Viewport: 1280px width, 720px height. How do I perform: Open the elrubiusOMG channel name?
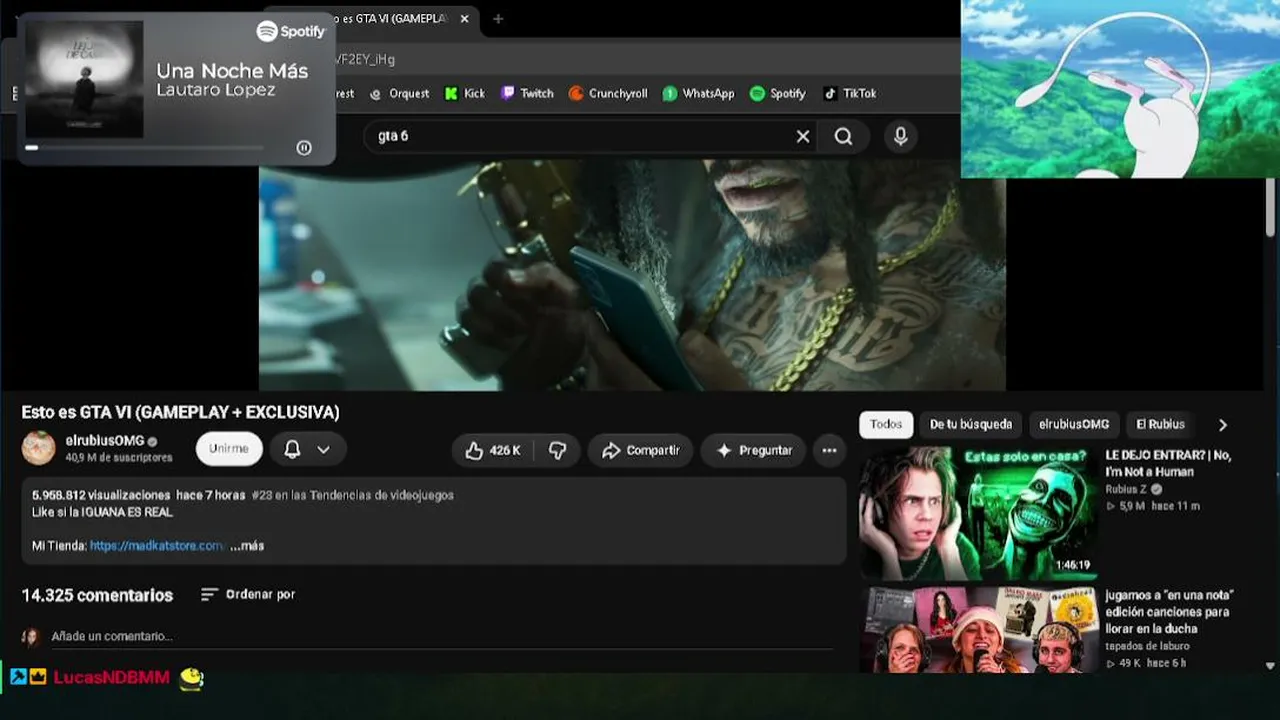[x=105, y=441]
